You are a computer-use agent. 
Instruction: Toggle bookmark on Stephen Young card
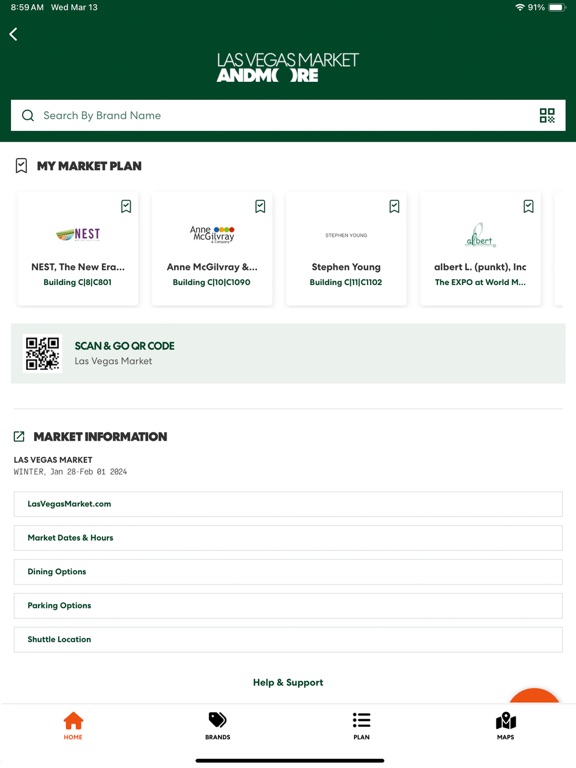[394, 206]
